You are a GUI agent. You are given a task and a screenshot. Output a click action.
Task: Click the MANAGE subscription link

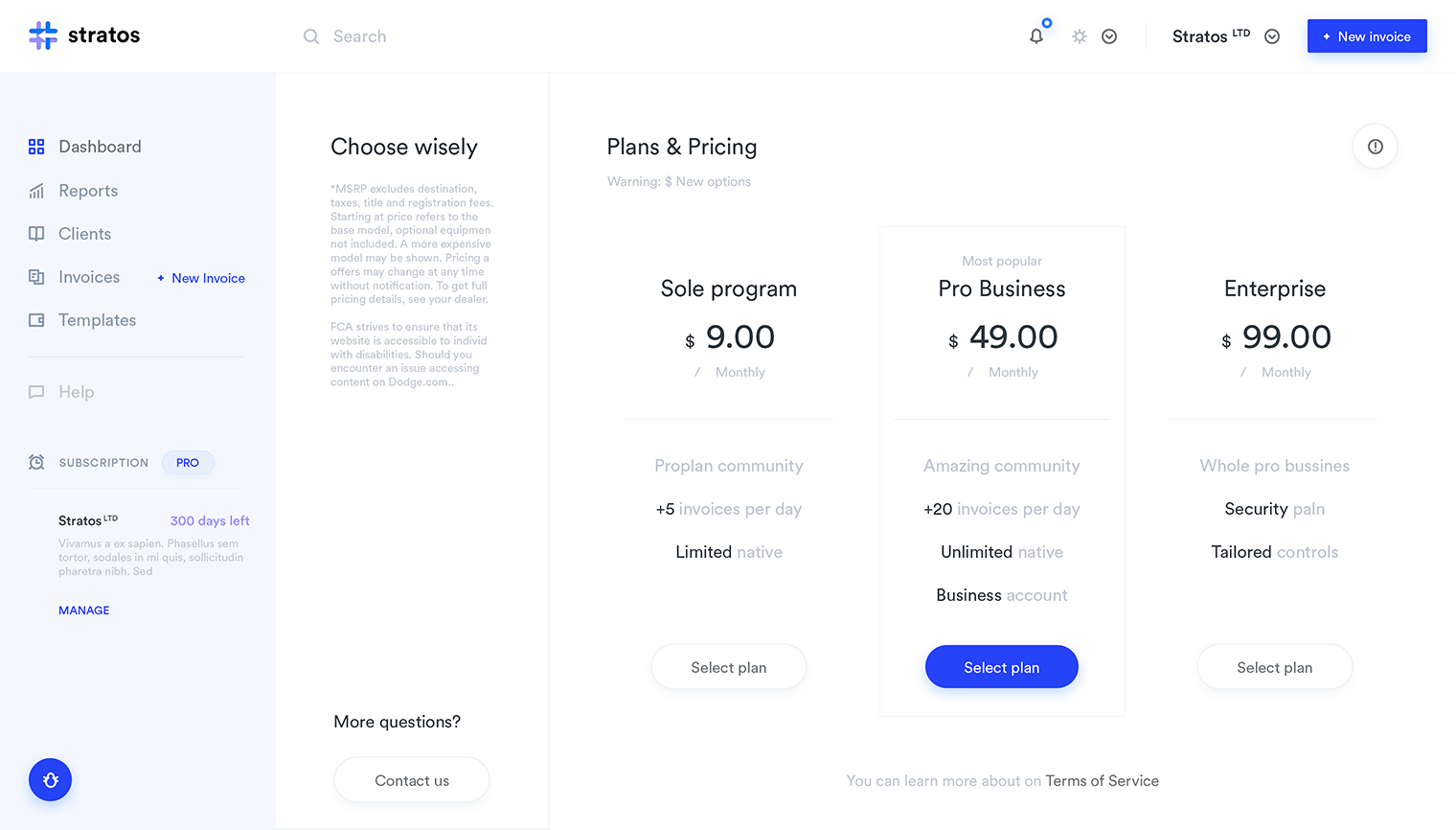(x=84, y=611)
